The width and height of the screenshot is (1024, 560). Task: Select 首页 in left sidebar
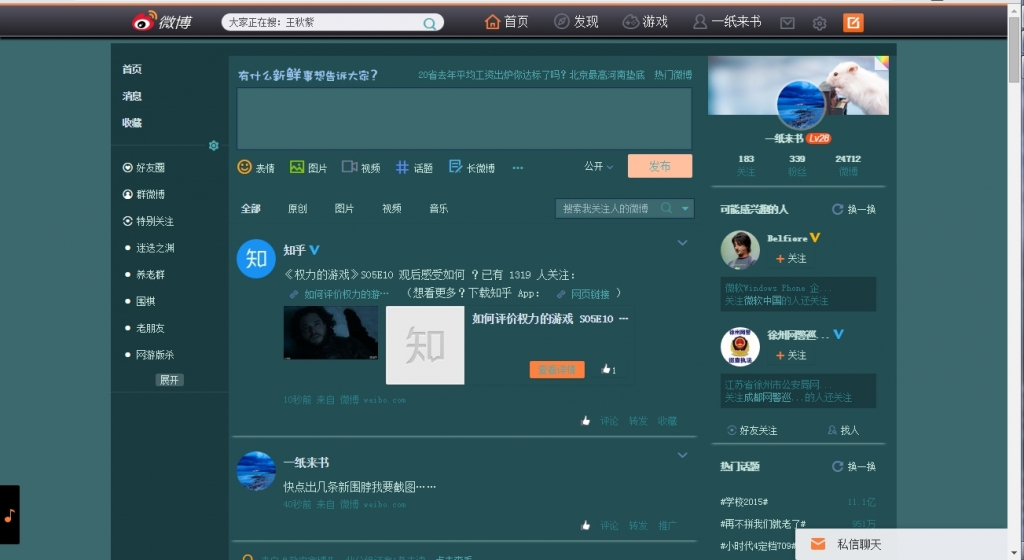[x=132, y=69]
